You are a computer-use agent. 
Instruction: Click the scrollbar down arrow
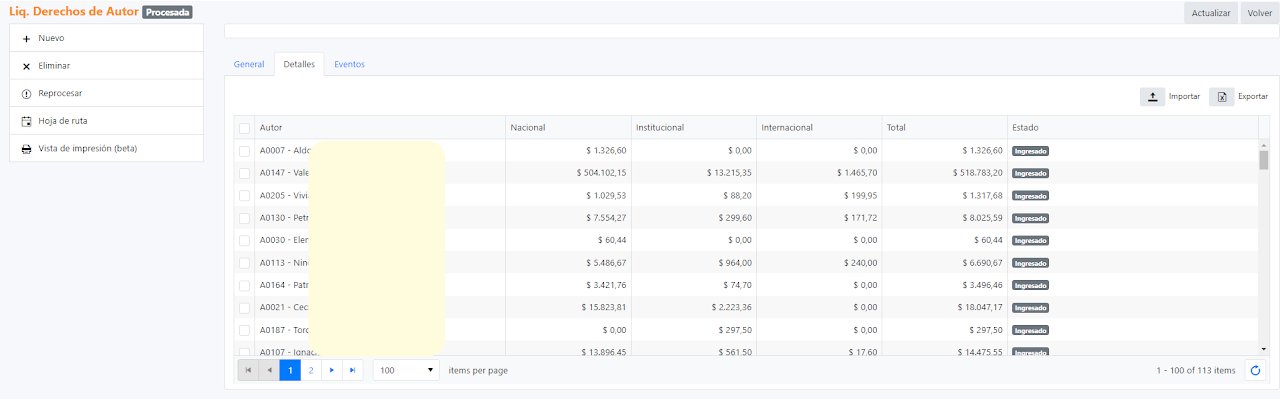click(1263, 348)
